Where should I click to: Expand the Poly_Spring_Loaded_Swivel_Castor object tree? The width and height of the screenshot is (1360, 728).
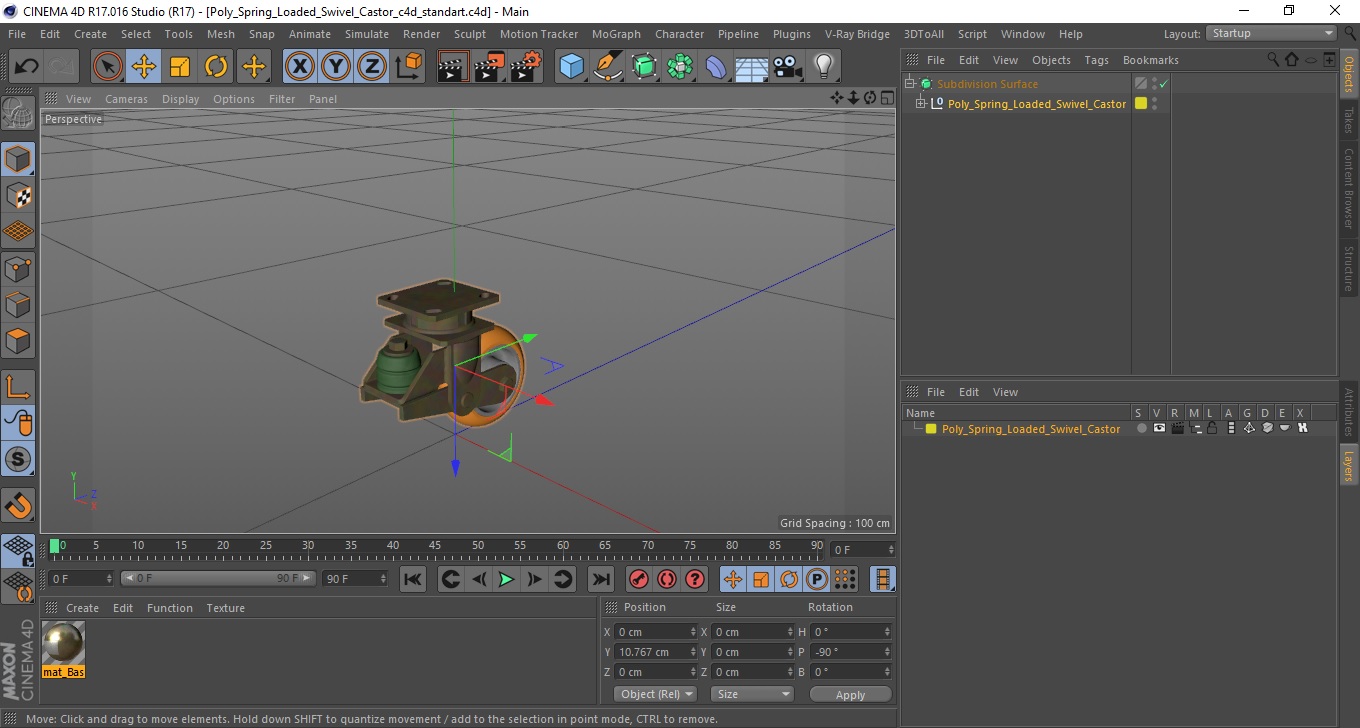[x=921, y=103]
